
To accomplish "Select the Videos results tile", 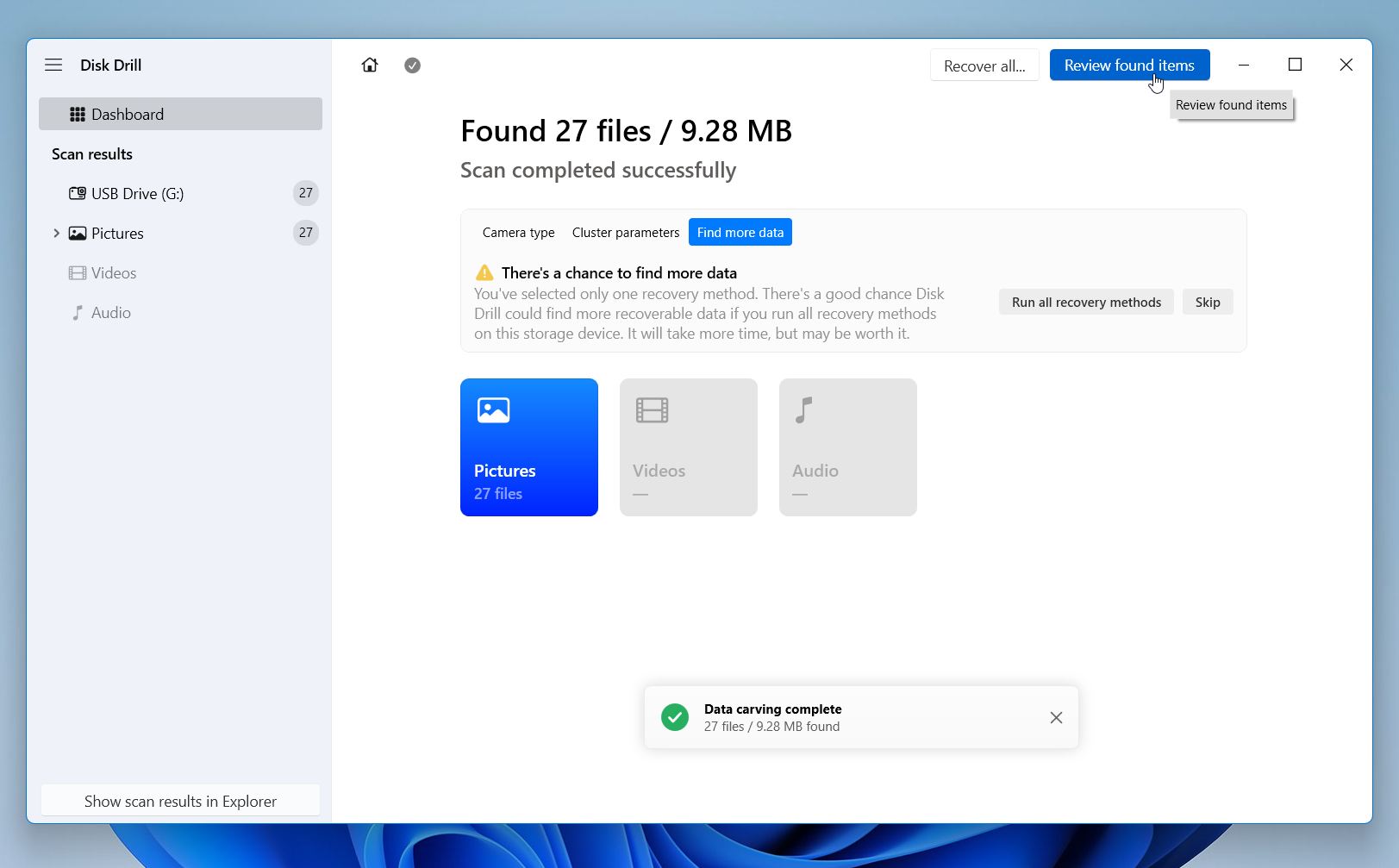I will (688, 447).
